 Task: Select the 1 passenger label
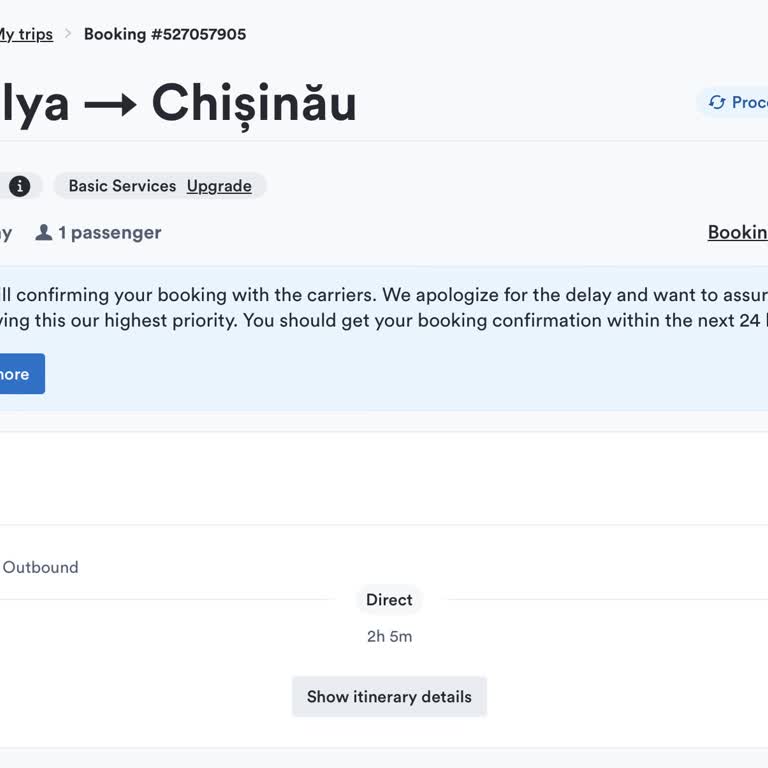[x=110, y=233]
